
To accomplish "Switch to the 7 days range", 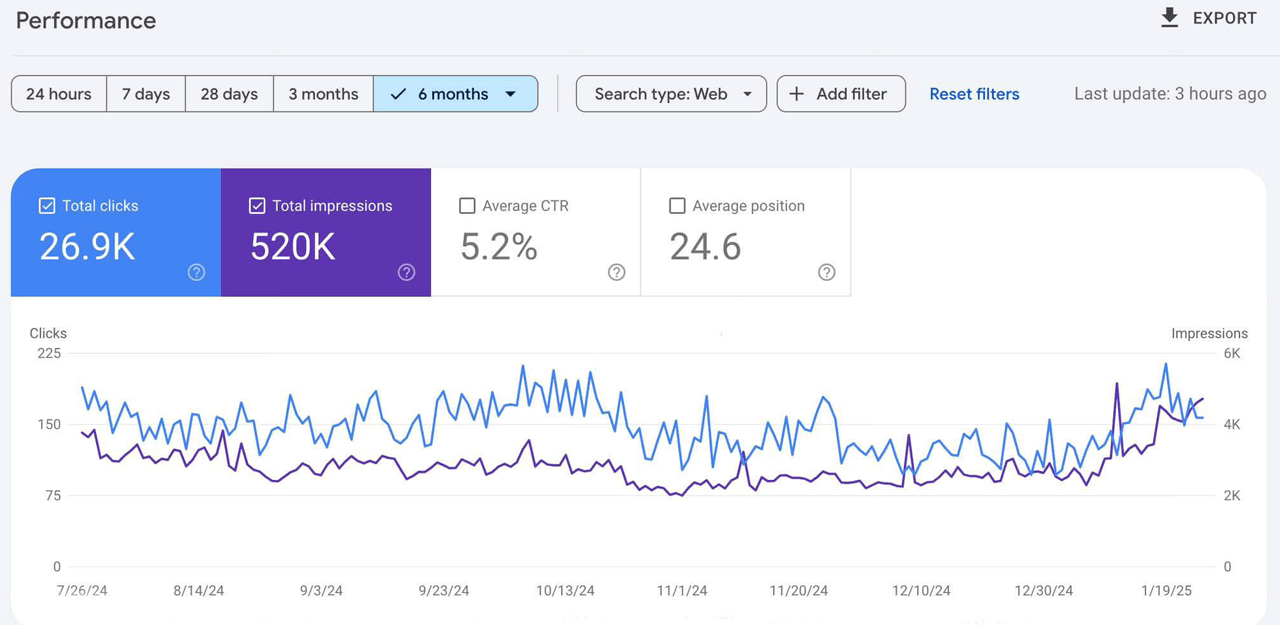I will click(x=146, y=94).
